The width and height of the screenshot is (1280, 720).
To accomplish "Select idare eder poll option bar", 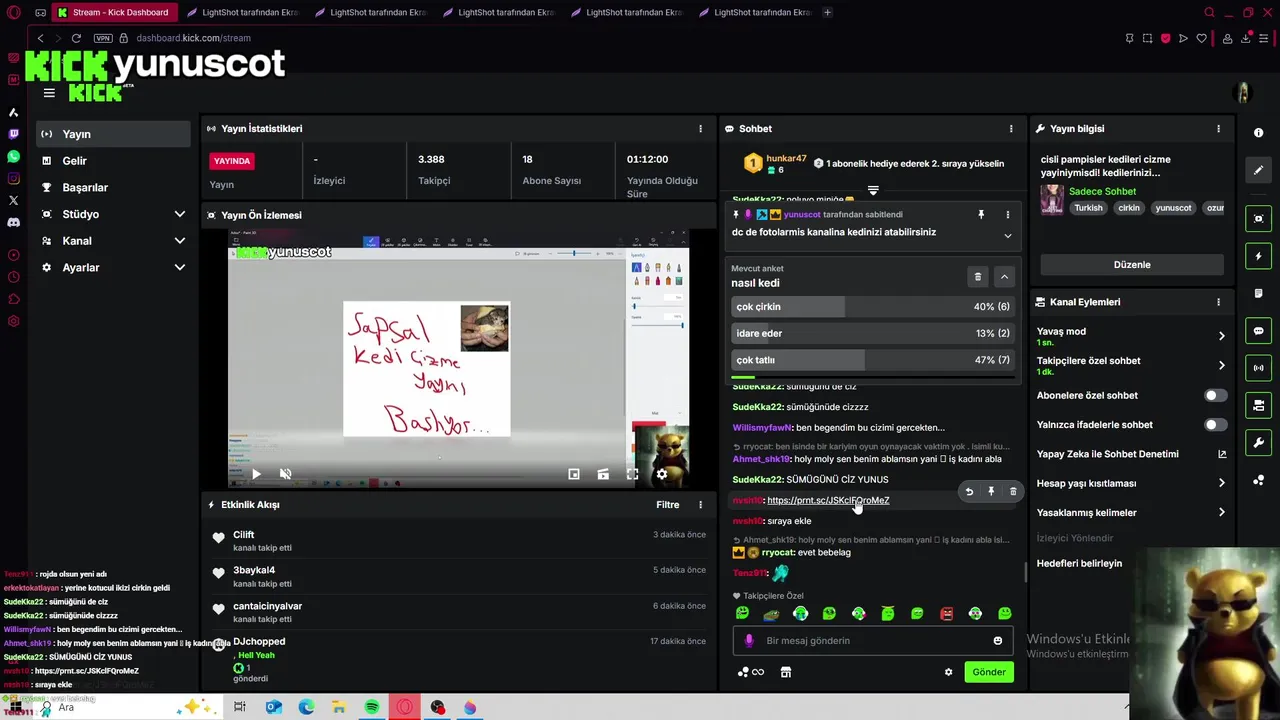I will (x=873, y=333).
